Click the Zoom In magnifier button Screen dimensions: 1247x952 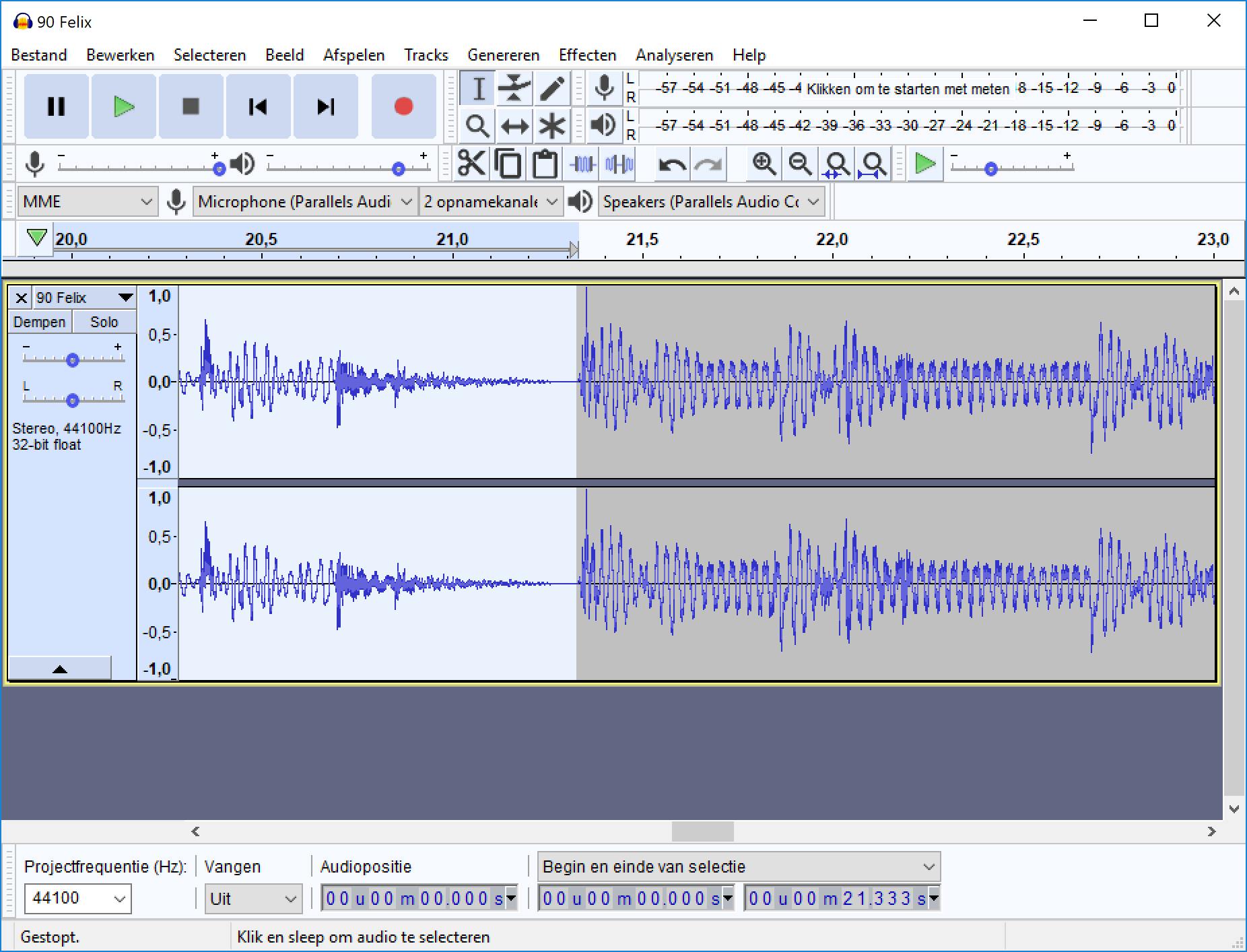tap(764, 164)
